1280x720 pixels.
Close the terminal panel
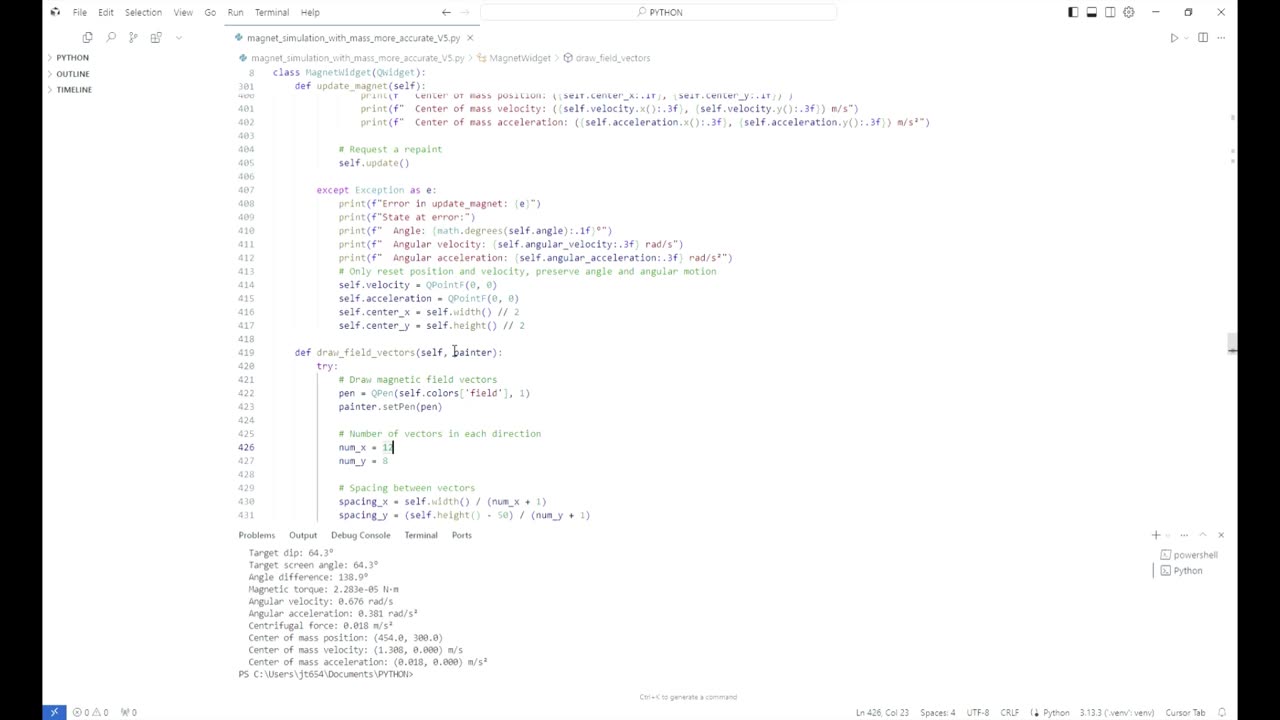(x=1221, y=535)
